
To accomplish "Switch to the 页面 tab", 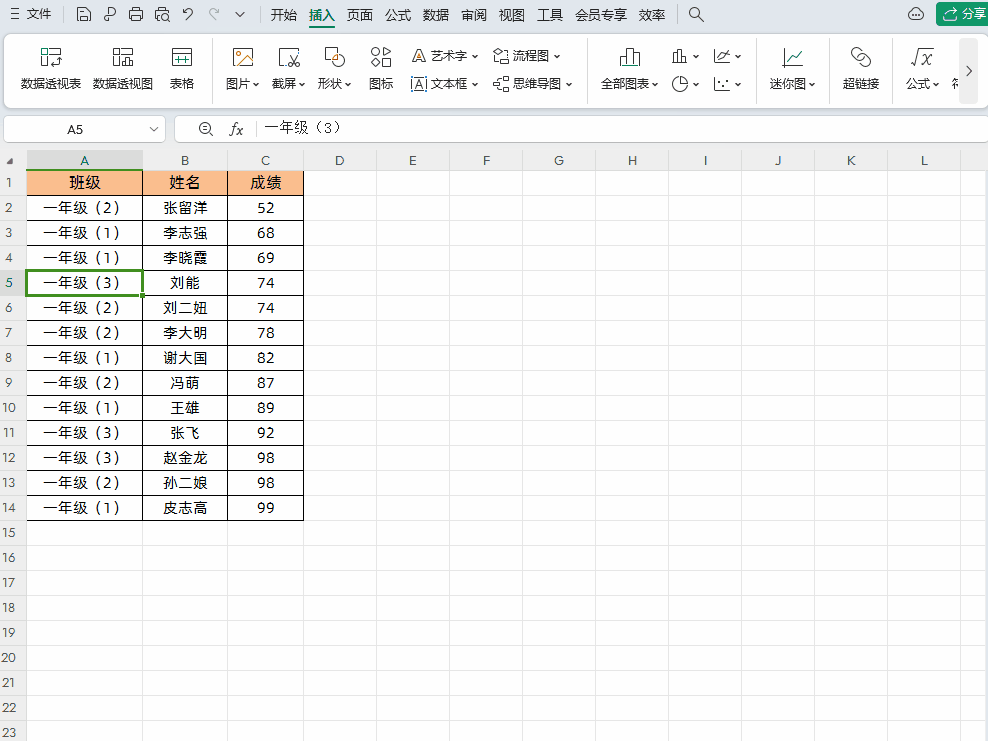I will point(359,14).
